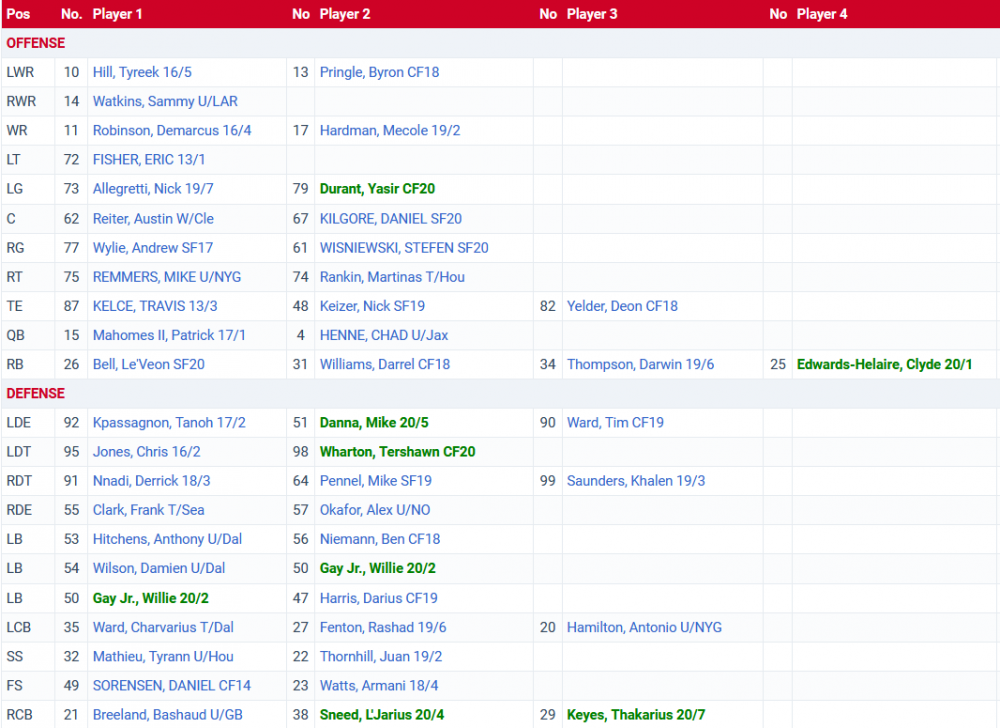Click Wilson, Damien U/Dal link

pyautogui.click(x=159, y=569)
